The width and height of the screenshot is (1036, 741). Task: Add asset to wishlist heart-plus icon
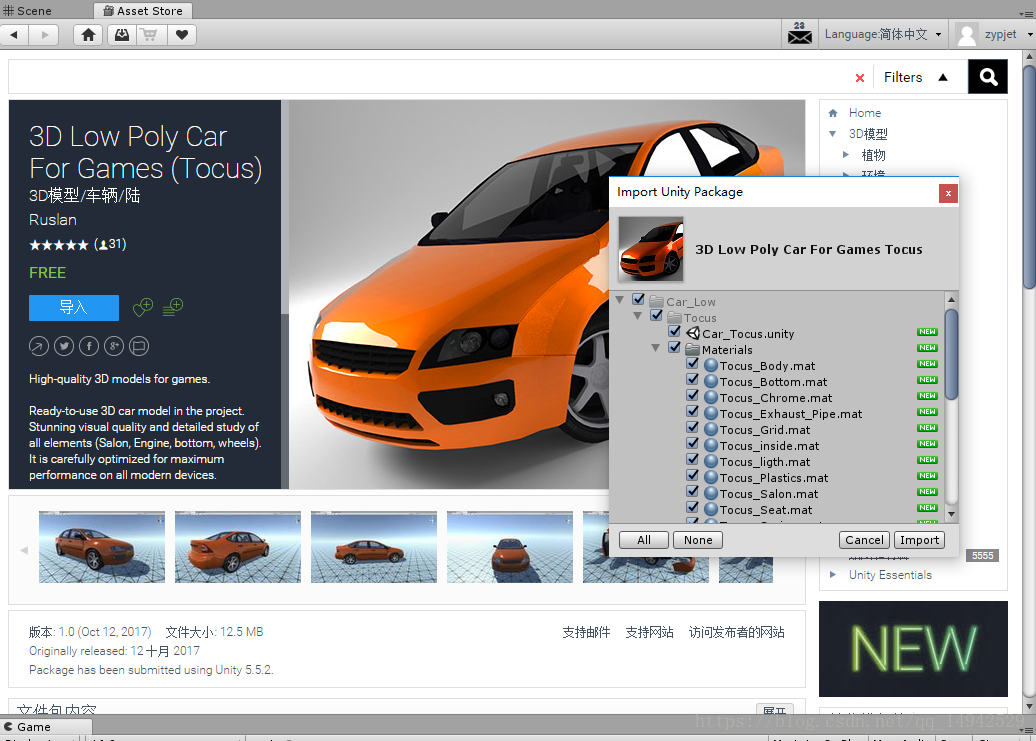[x=143, y=307]
